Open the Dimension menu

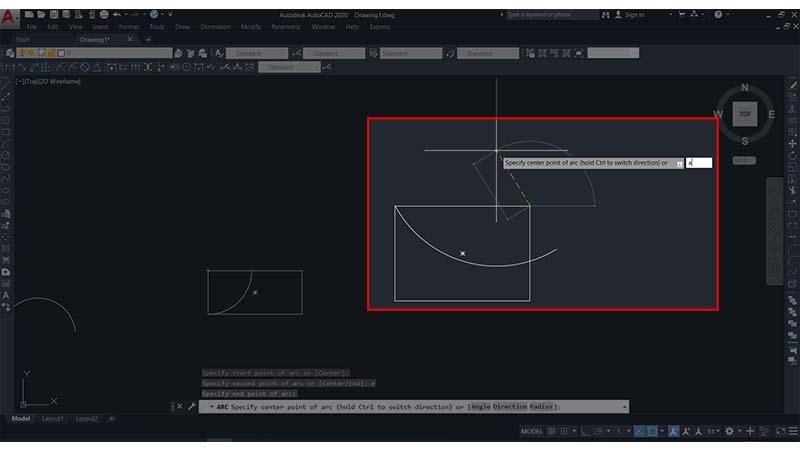coord(215,27)
